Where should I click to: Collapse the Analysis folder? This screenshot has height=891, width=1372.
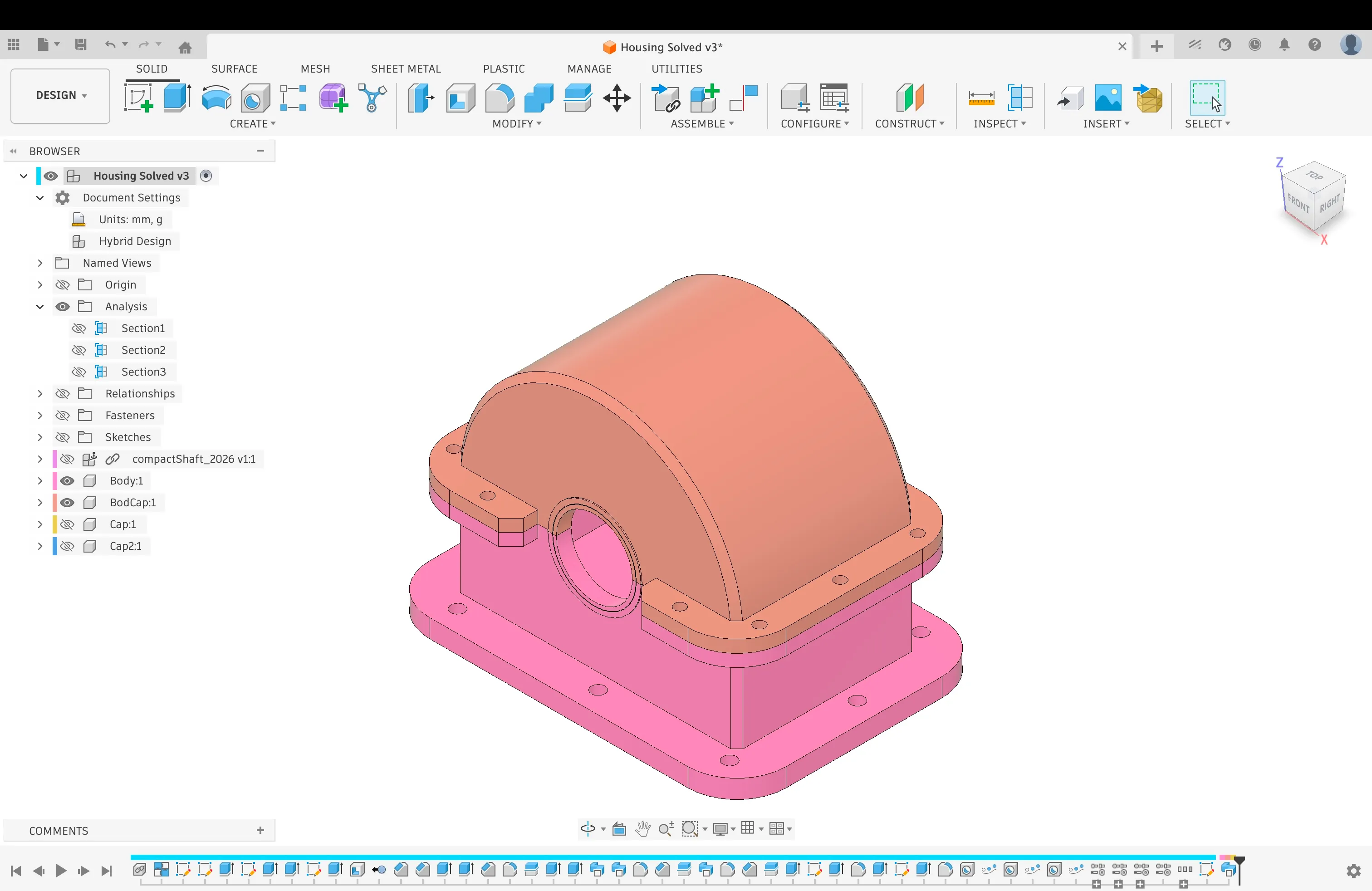[40, 307]
